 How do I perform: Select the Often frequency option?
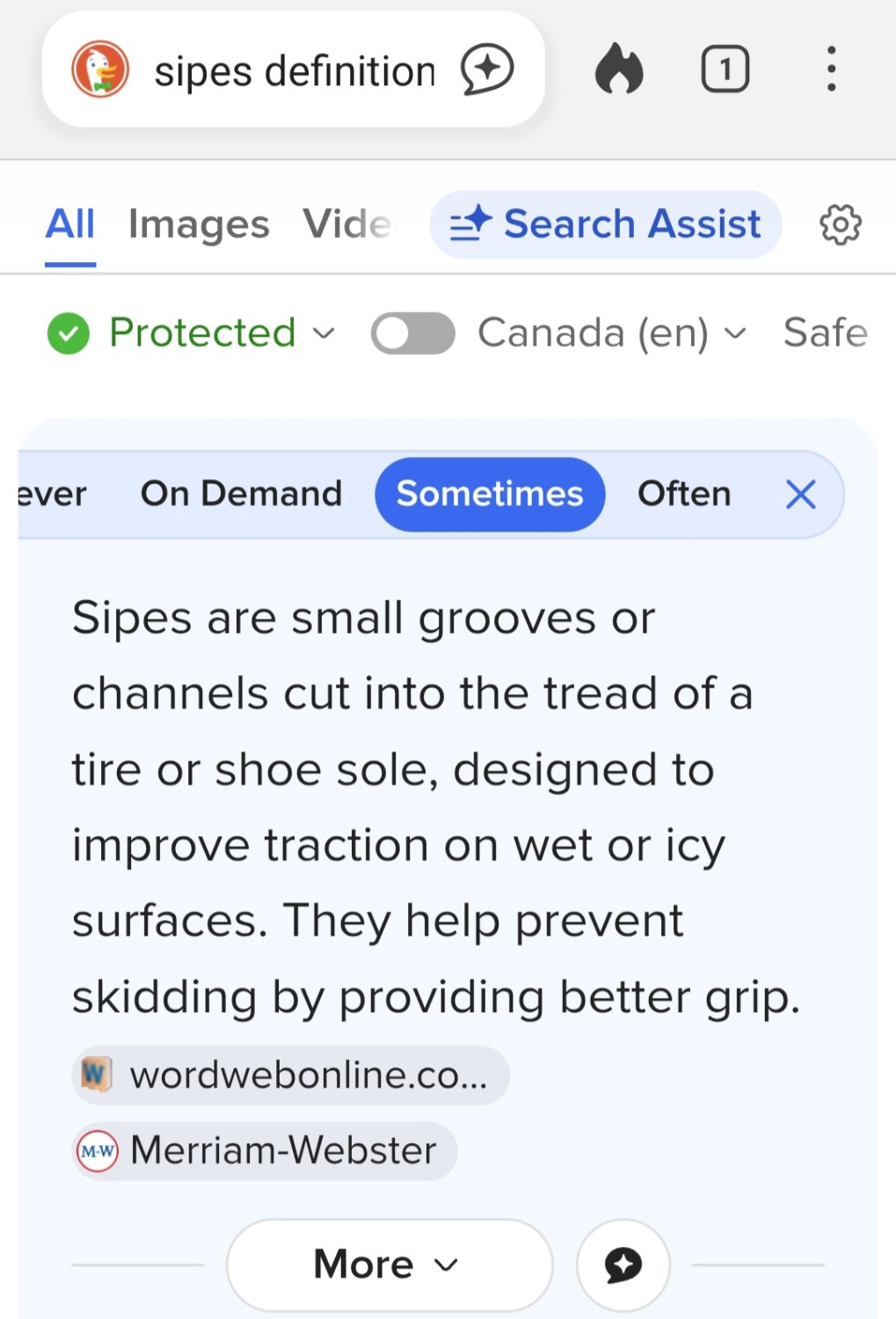pos(684,494)
